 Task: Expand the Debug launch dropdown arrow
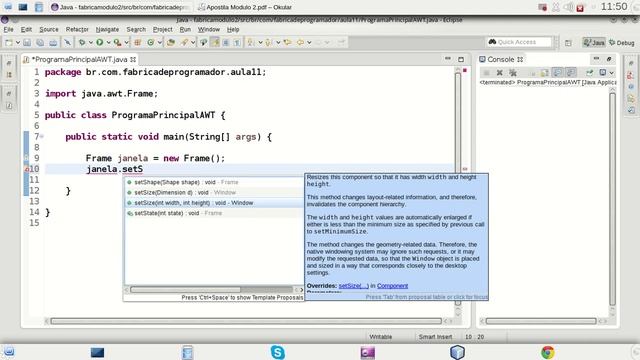[x=91, y=42]
